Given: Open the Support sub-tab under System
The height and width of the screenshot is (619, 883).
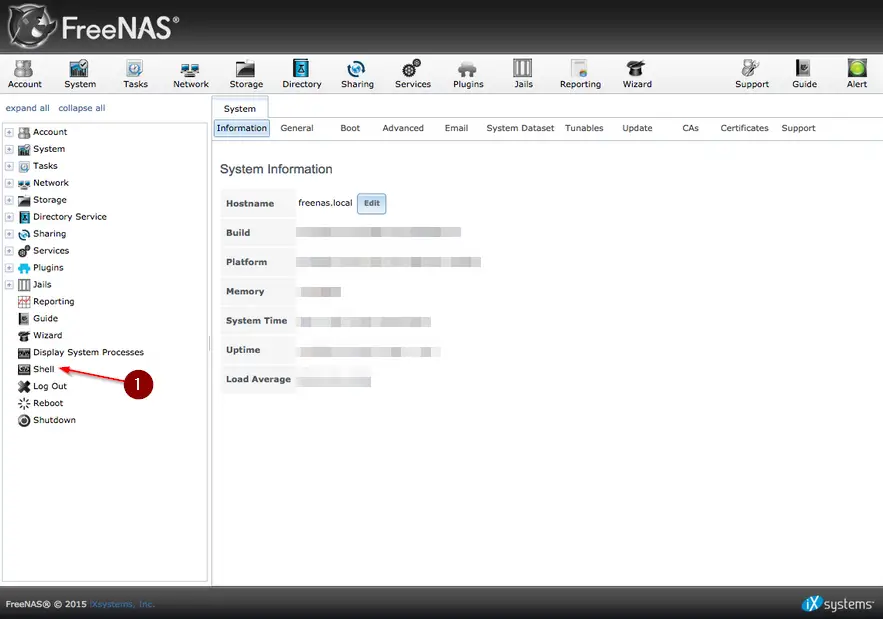Looking at the screenshot, I should [x=798, y=128].
